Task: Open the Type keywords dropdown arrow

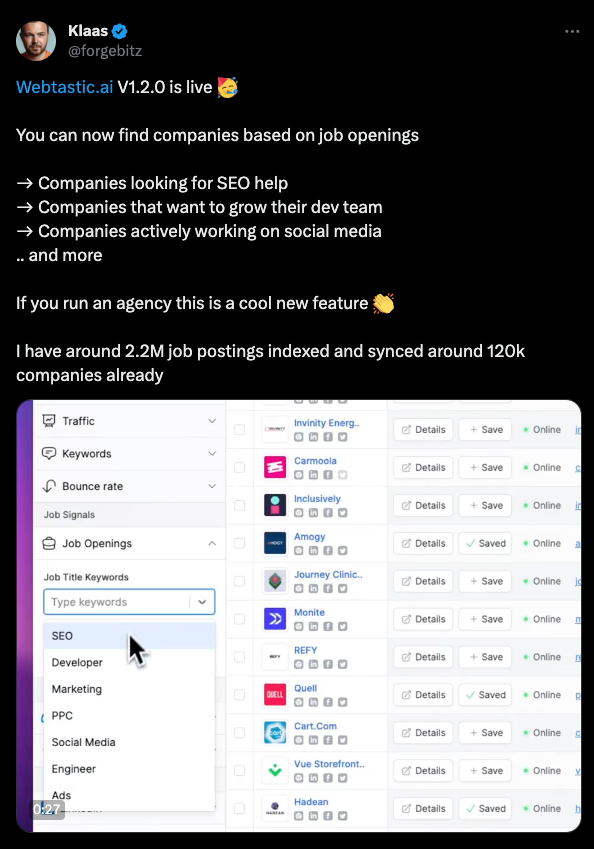Action: [x=202, y=602]
